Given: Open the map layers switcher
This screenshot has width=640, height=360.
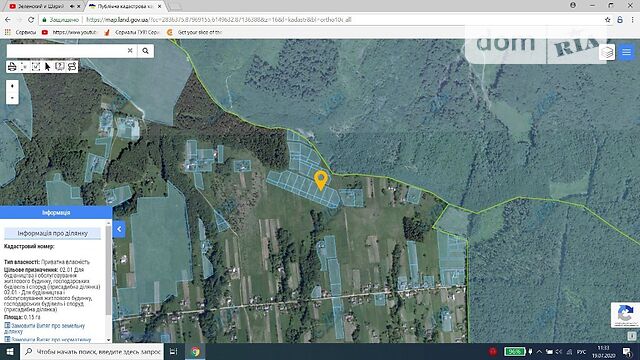Looking at the screenshot, I should click(x=607, y=52).
